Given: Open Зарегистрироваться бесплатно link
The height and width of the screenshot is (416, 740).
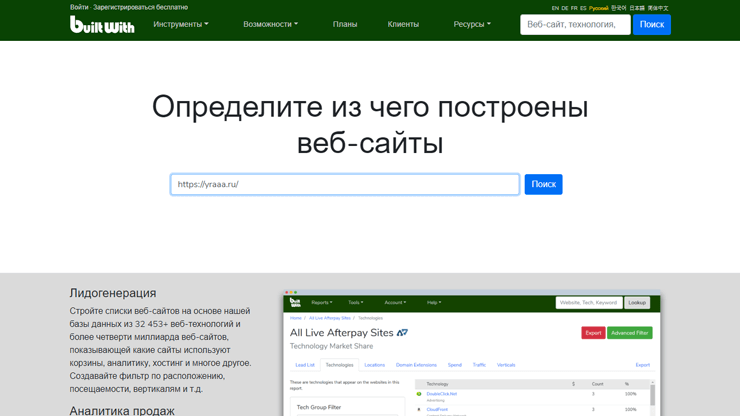Looking at the screenshot, I should click(140, 7).
